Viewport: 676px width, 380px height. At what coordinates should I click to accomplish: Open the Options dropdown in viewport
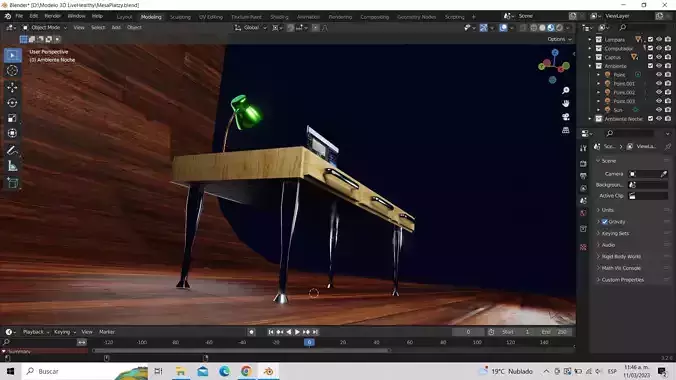559,39
